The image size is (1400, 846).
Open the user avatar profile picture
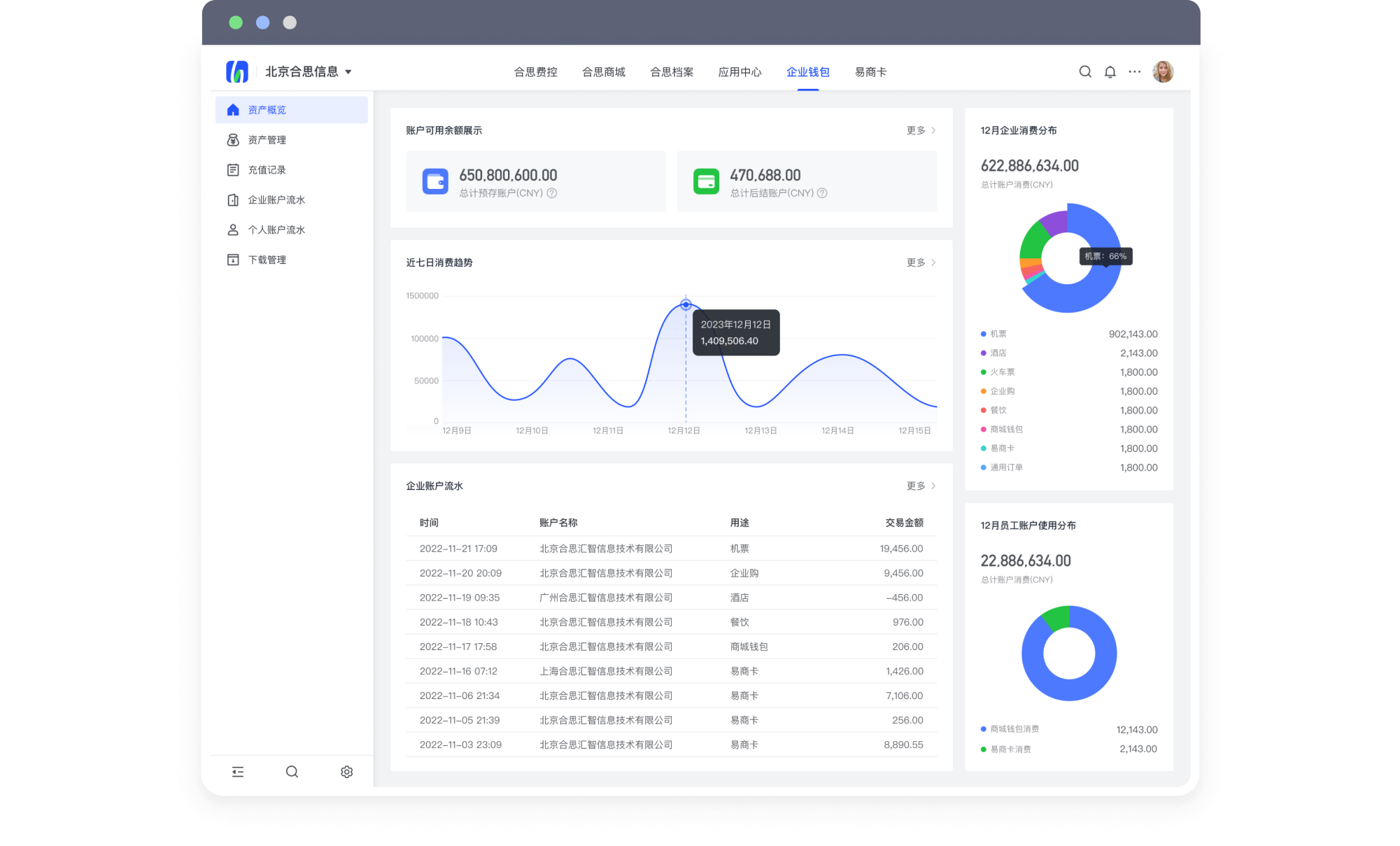coord(1163,71)
